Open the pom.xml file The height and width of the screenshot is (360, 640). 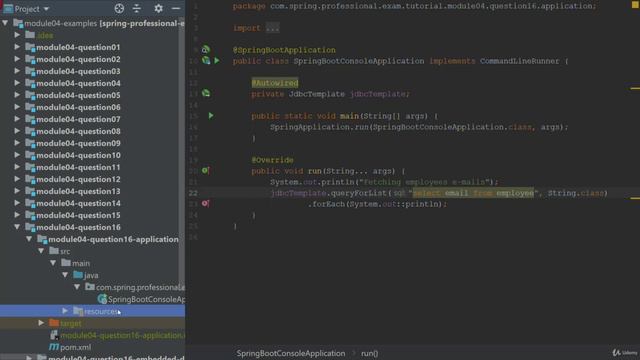[x=75, y=347]
